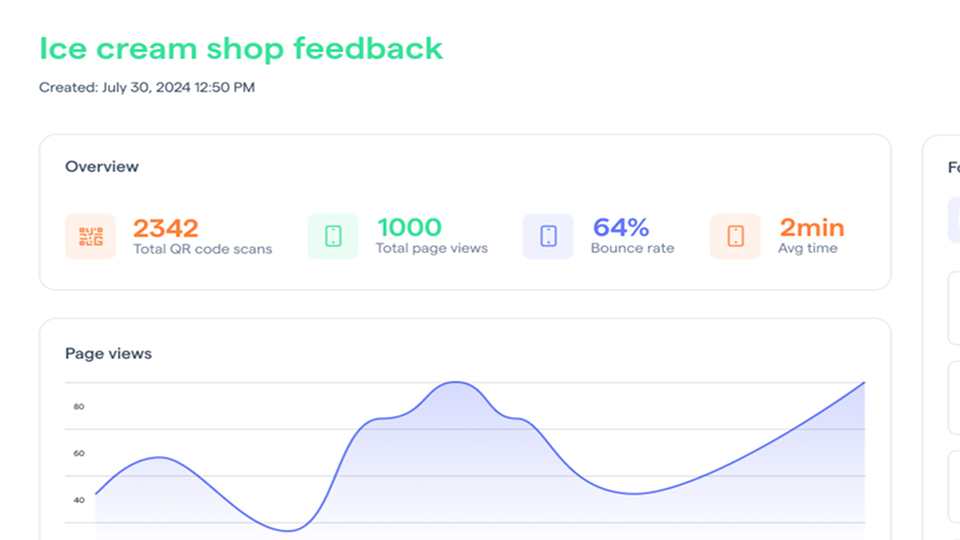Screen dimensions: 960x540
Task: Click the Ice cream shop feedback title
Action: pos(241,48)
